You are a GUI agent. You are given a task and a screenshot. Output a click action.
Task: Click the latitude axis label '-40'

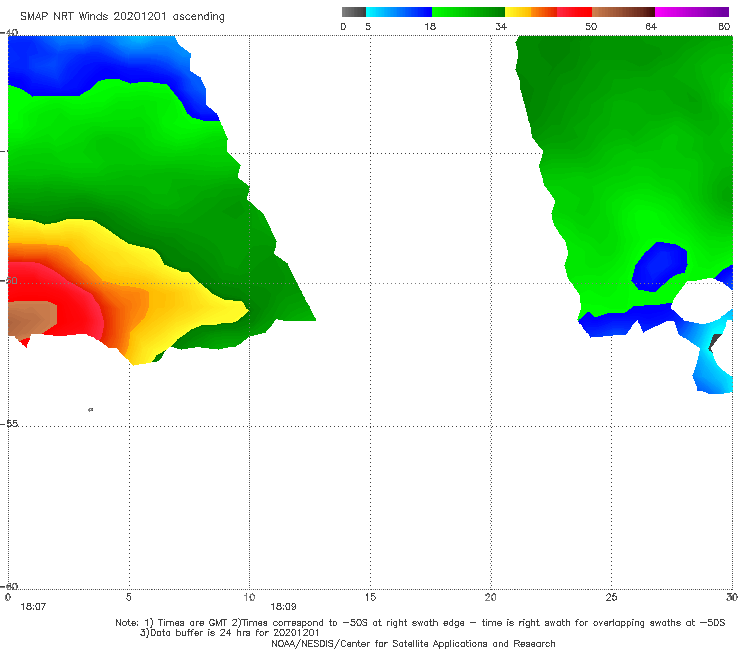point(9,33)
